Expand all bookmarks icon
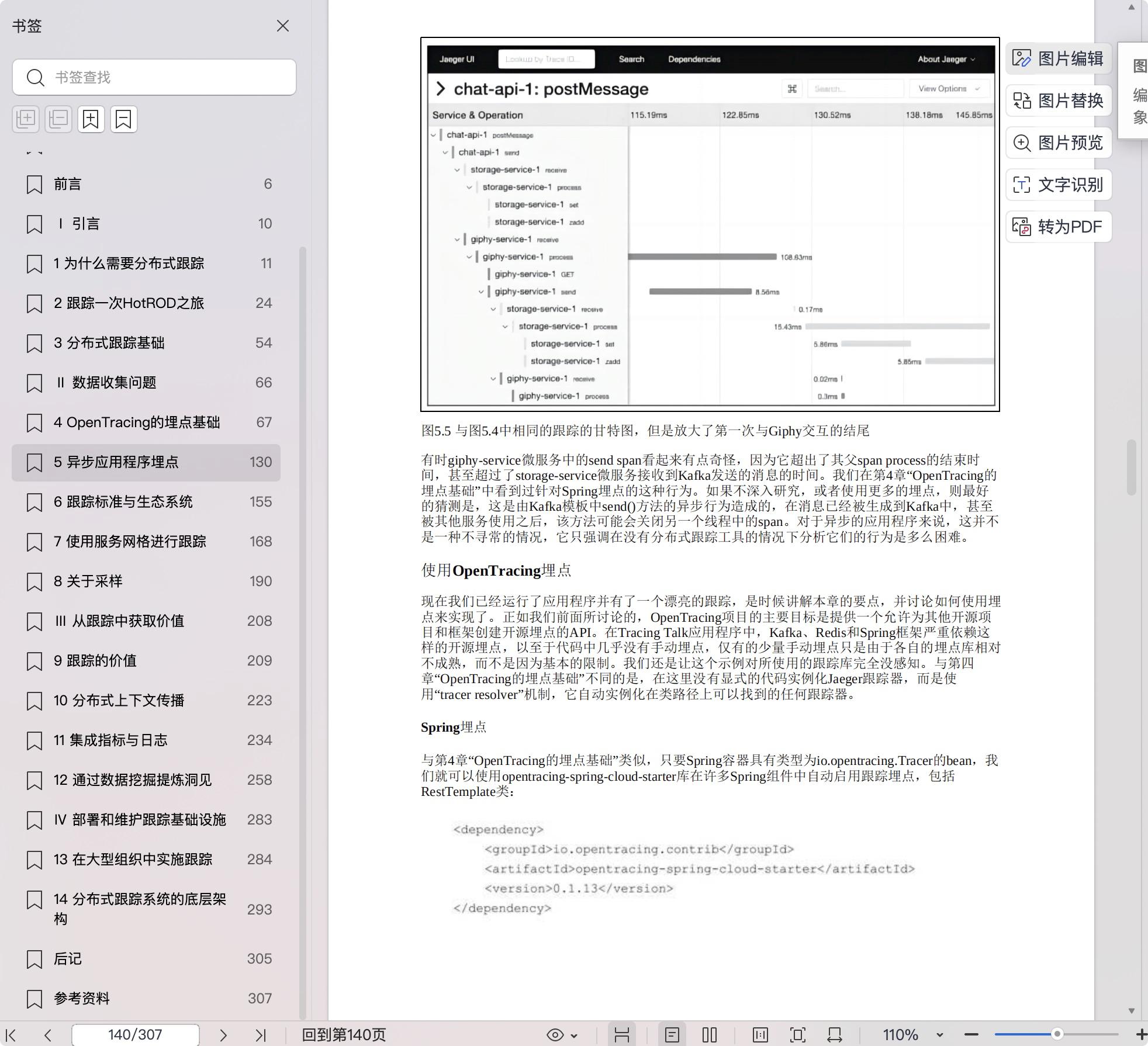This screenshot has height=1046, width=1148. [x=26, y=119]
